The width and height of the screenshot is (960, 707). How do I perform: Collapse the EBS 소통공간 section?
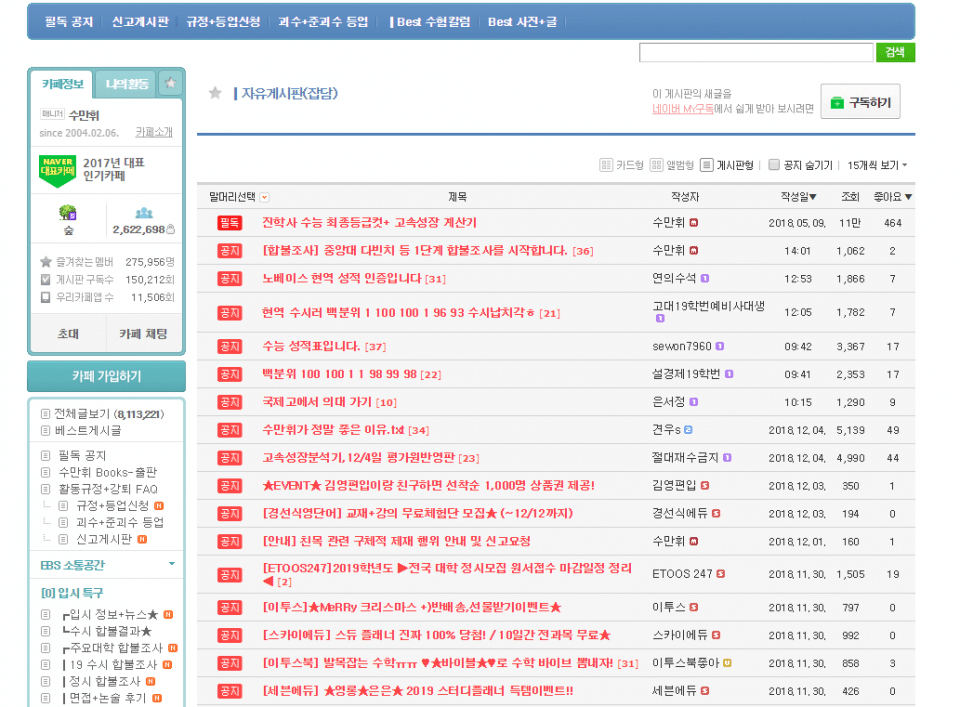(171, 564)
